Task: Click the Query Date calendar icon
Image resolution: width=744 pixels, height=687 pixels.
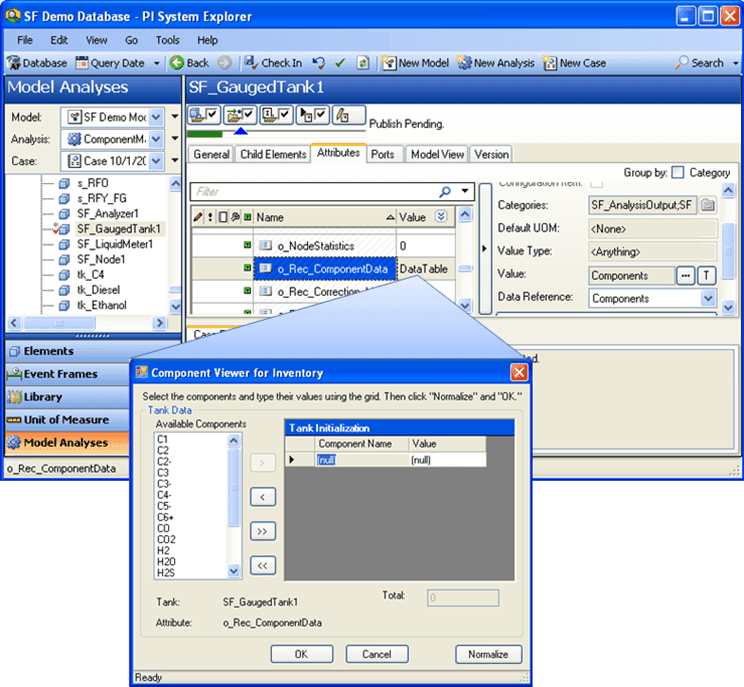Action: [x=82, y=63]
